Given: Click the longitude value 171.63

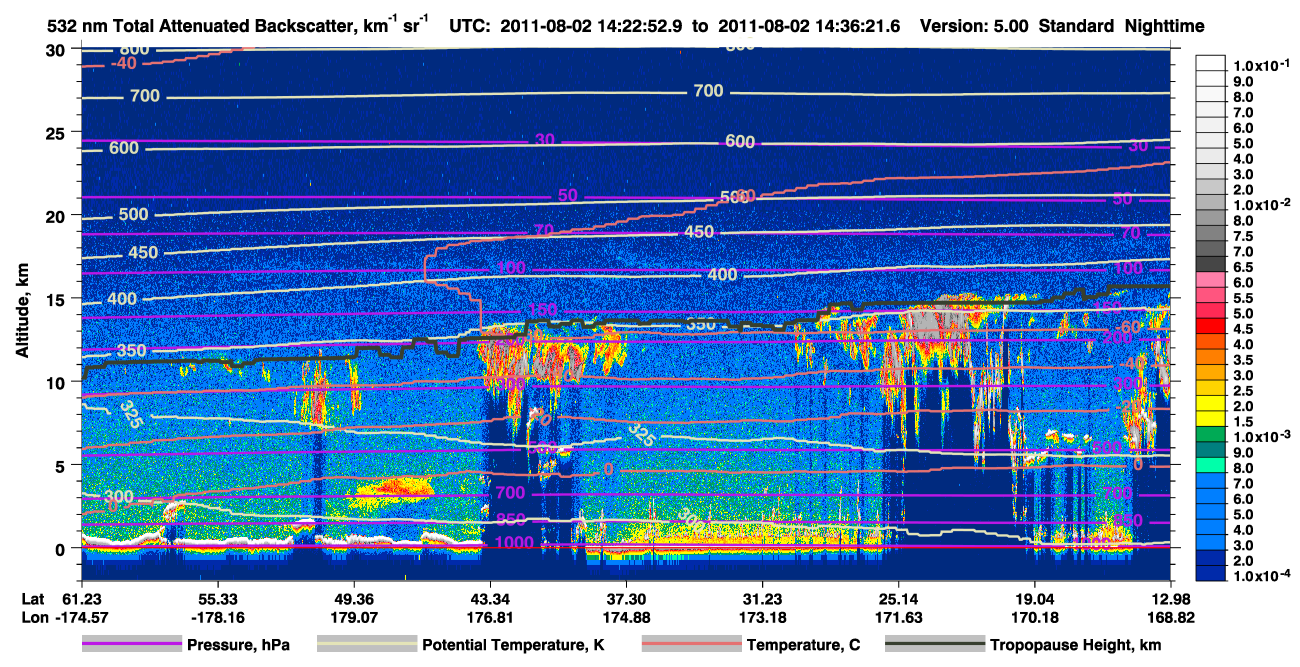Looking at the screenshot, I should 899,617.
